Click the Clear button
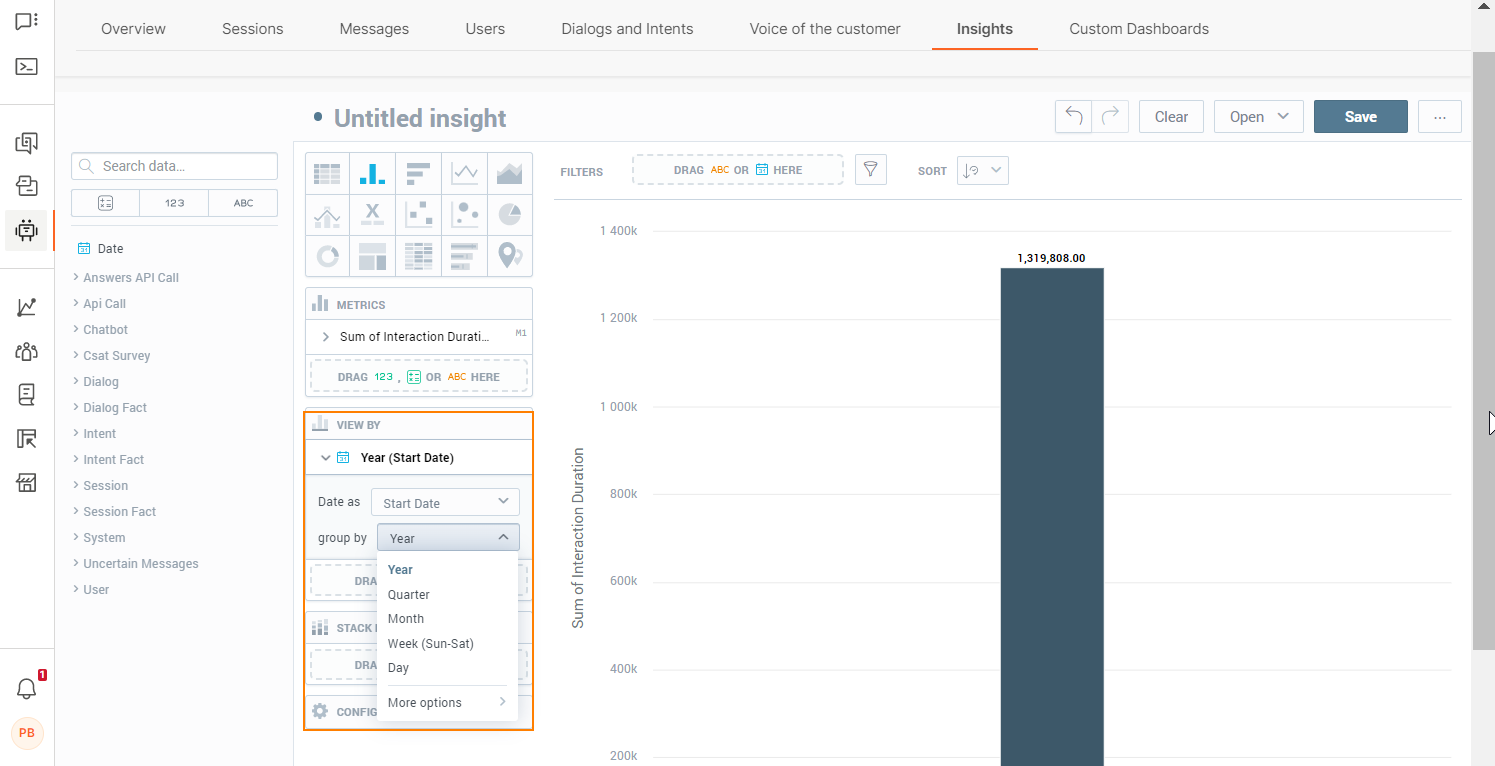Viewport: 1495px width, 766px height. coord(1171,117)
